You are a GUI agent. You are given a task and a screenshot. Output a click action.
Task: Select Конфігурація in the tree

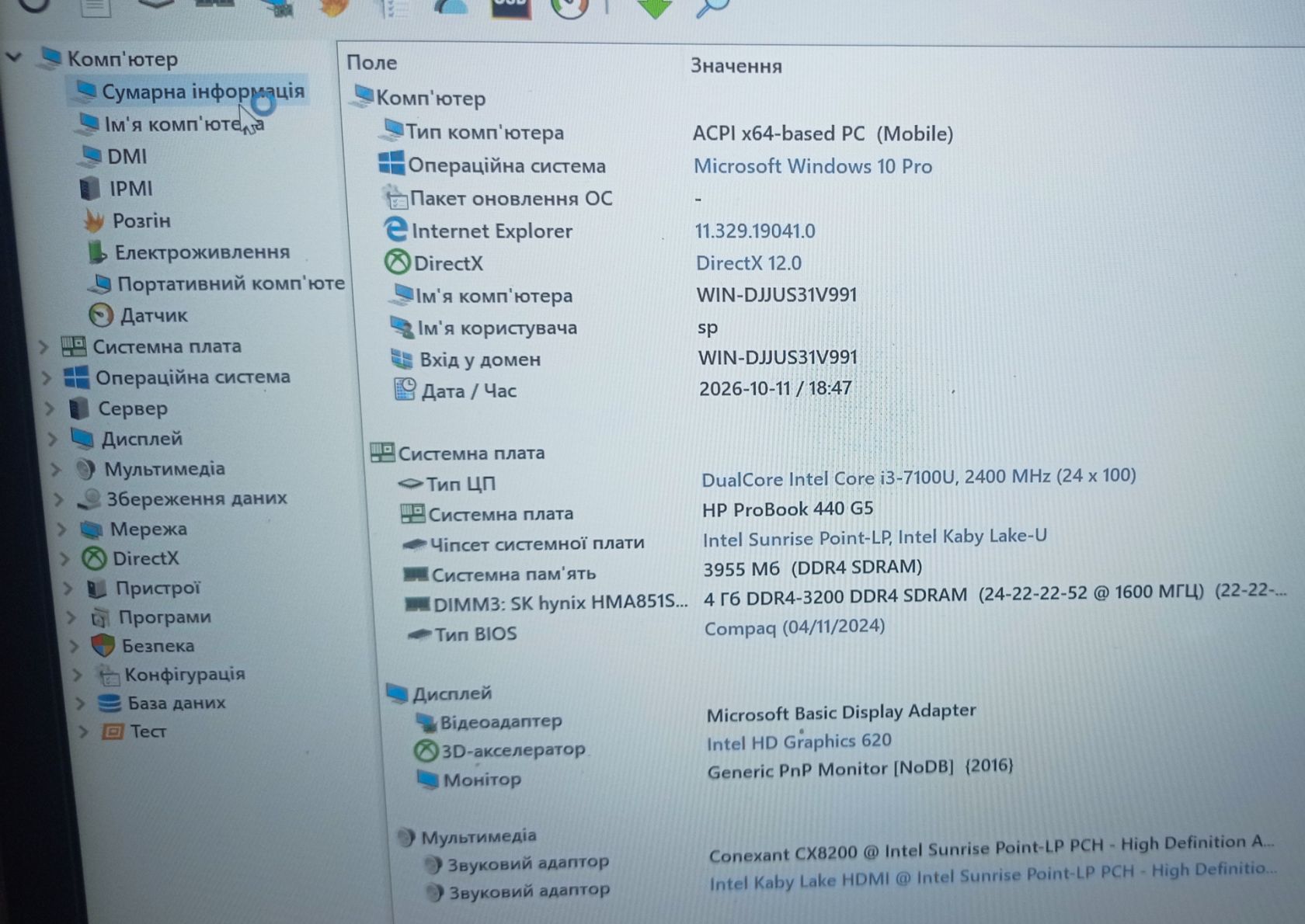click(x=185, y=674)
